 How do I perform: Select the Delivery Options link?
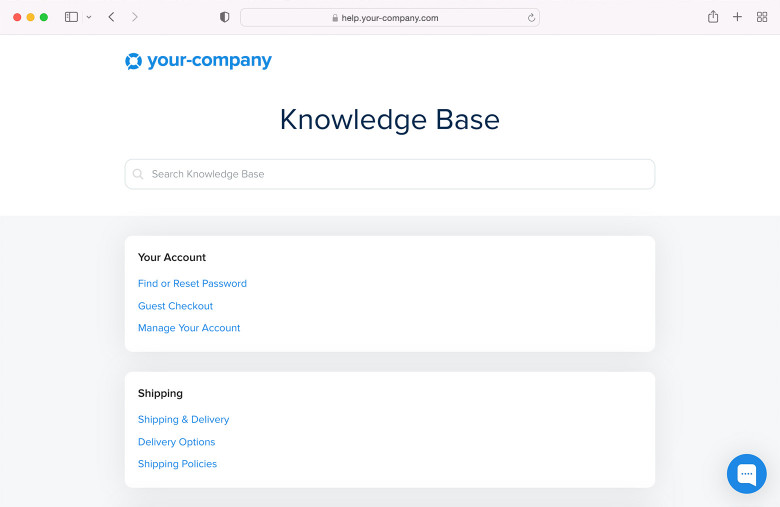click(176, 442)
